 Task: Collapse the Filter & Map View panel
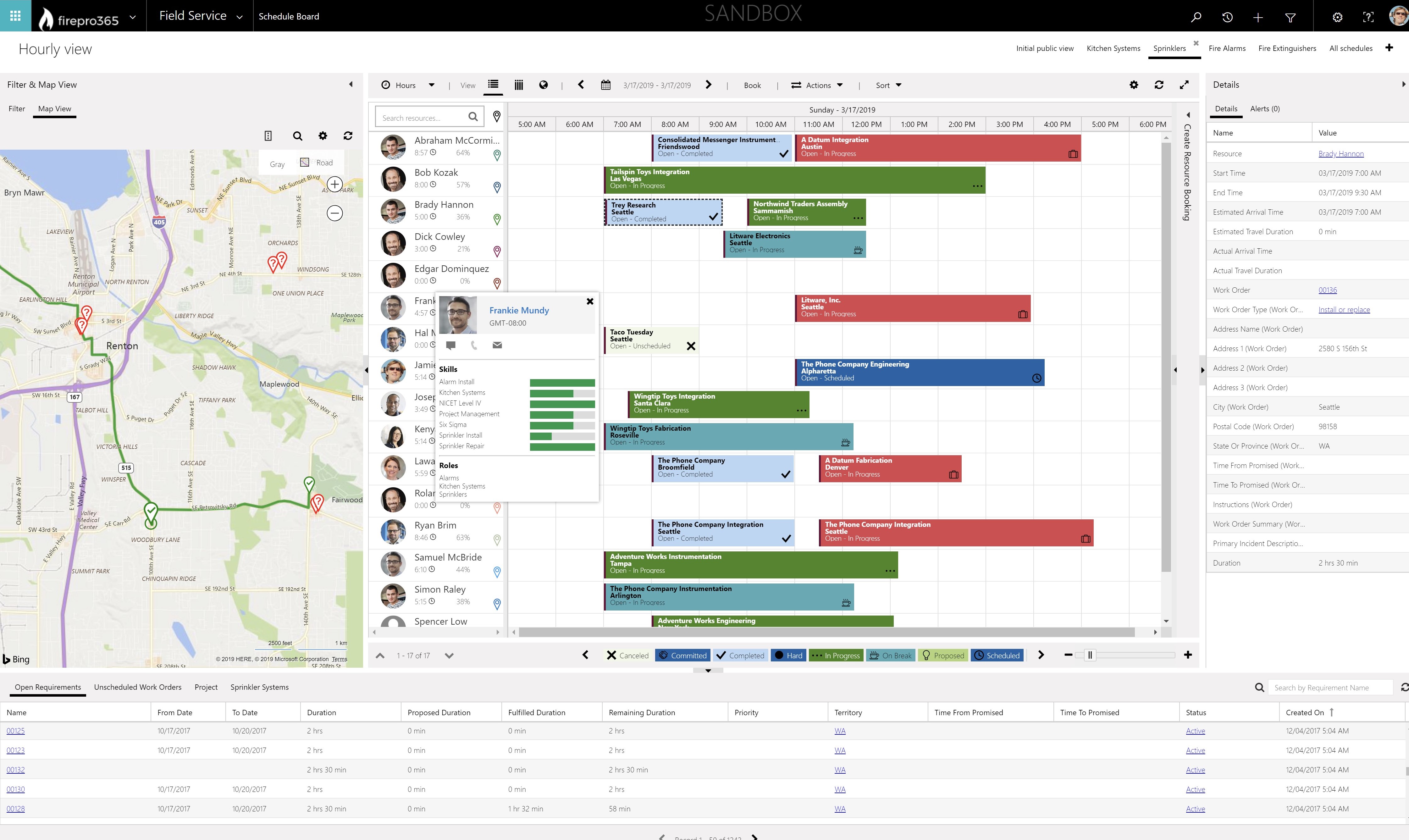click(351, 84)
